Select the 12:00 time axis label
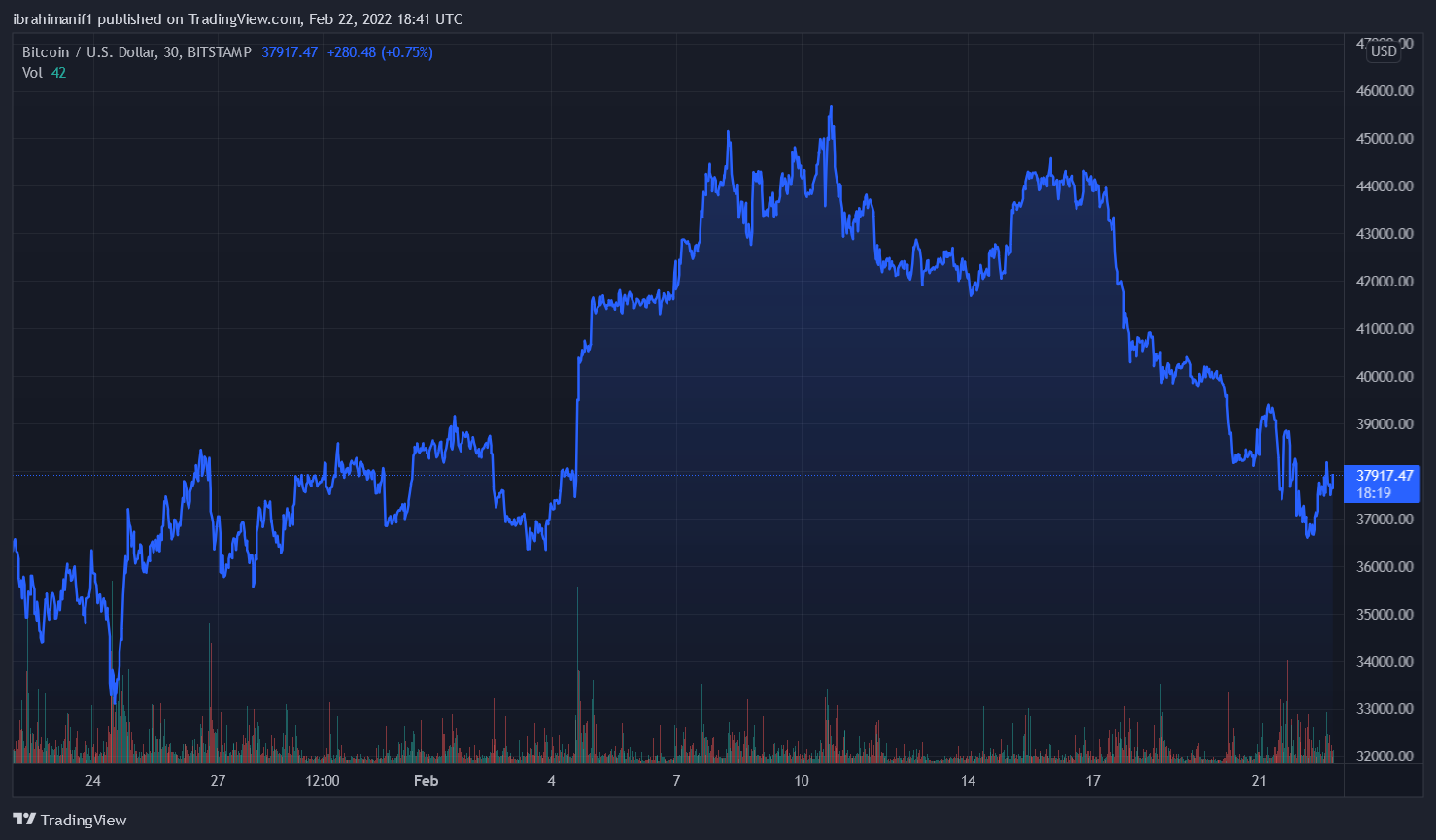The width and height of the screenshot is (1436, 840). point(323,781)
